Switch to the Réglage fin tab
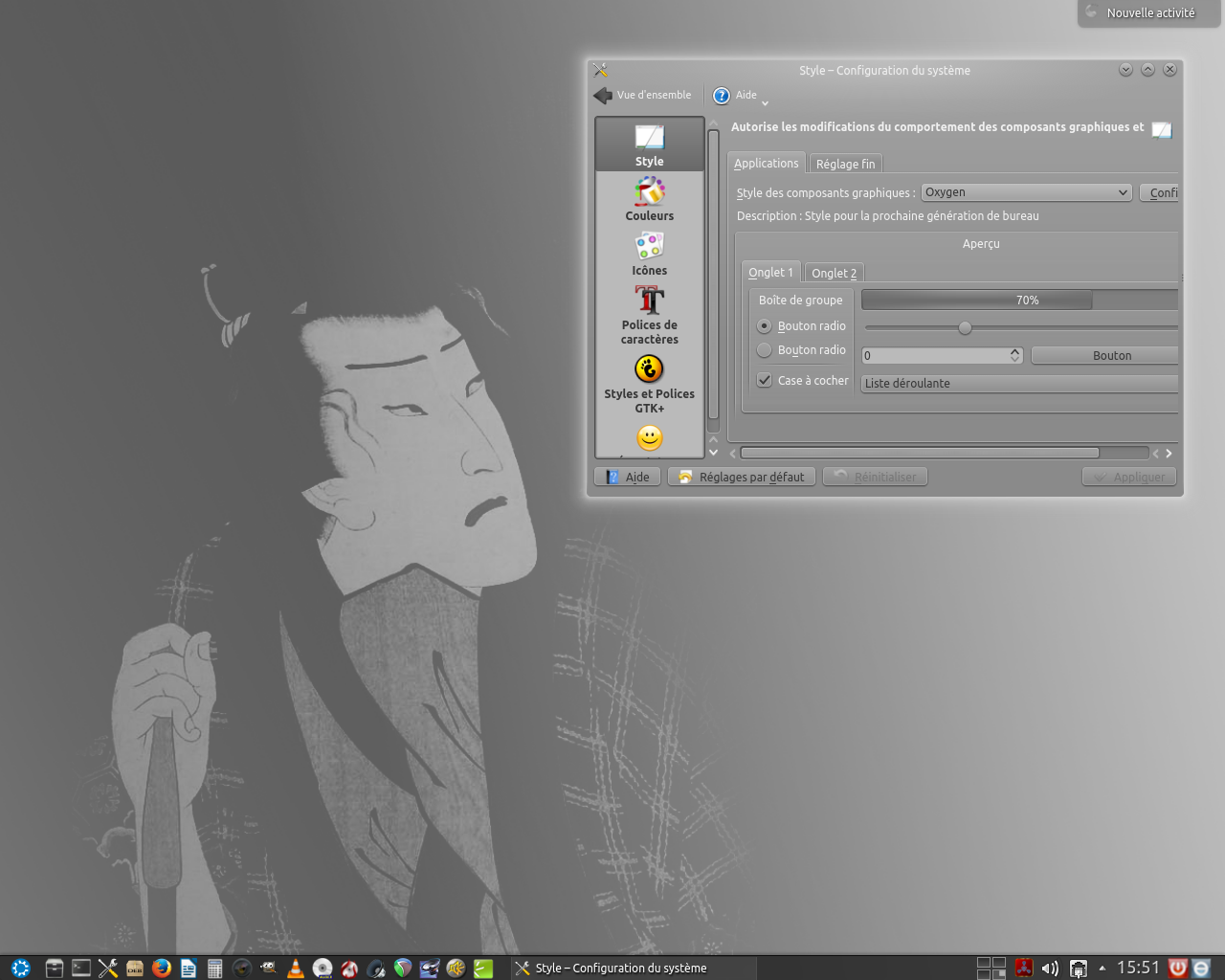Viewport: 1225px width, 980px height. coord(845,164)
